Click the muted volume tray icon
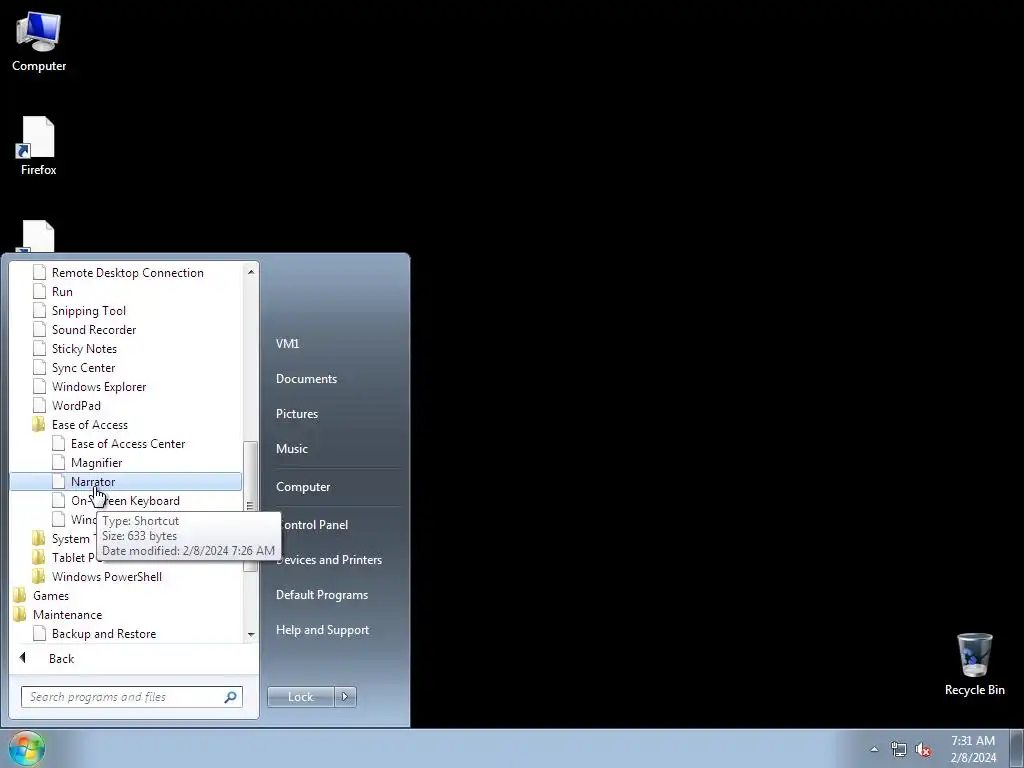Screen dimensions: 1024x768 coord(923,750)
